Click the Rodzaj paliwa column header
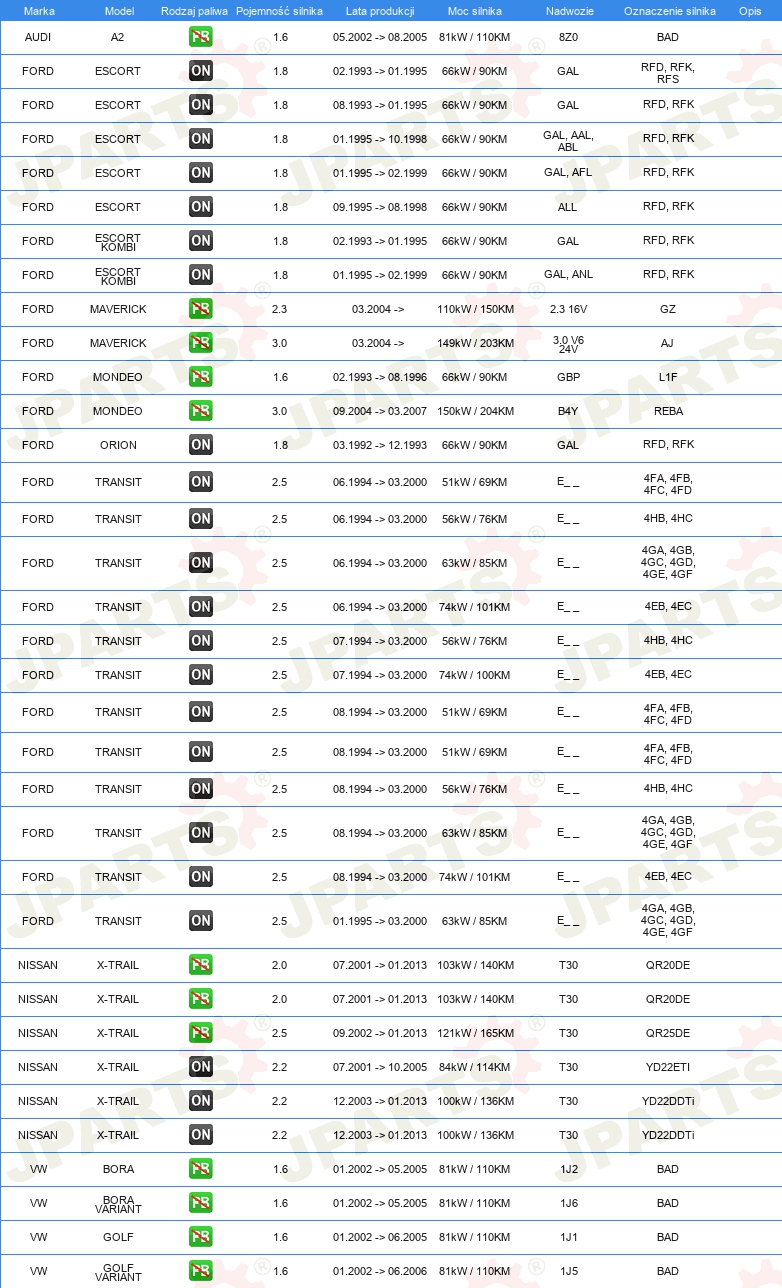The height and width of the screenshot is (1288, 782). coord(195,11)
